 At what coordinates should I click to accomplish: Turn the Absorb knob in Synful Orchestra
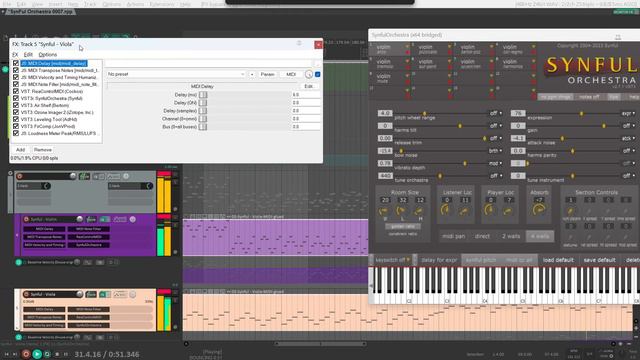pos(539,210)
